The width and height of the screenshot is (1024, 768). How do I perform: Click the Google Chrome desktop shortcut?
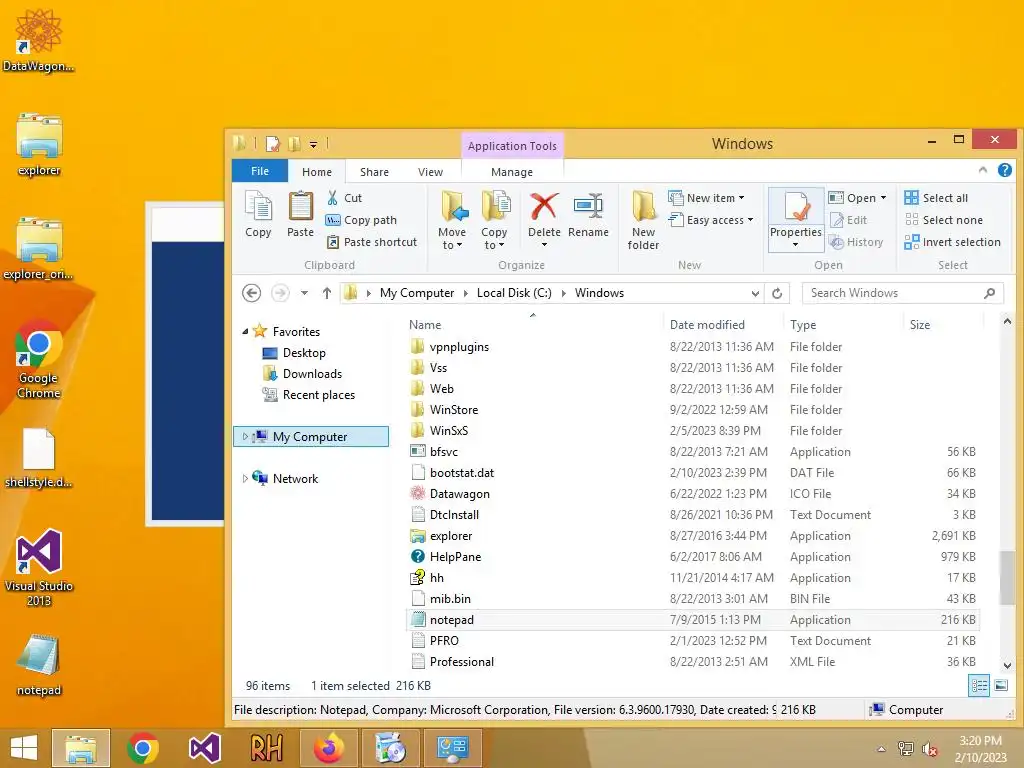coord(39,359)
